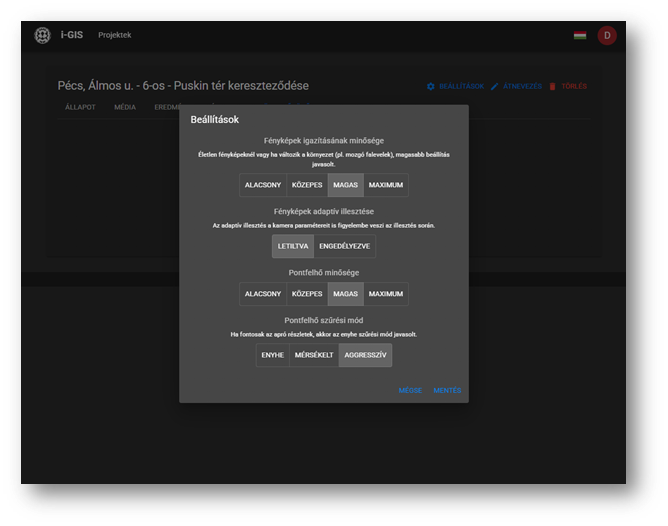Set point cloud quality to Magas

(346, 294)
